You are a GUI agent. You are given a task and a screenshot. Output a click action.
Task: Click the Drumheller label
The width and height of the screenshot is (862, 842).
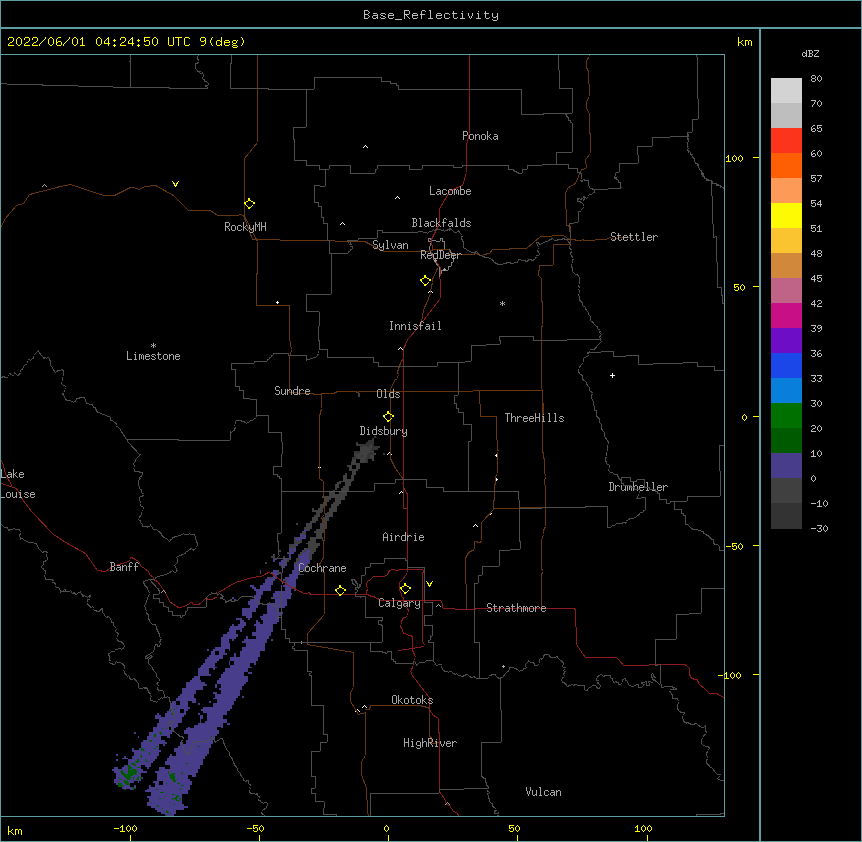[638, 487]
